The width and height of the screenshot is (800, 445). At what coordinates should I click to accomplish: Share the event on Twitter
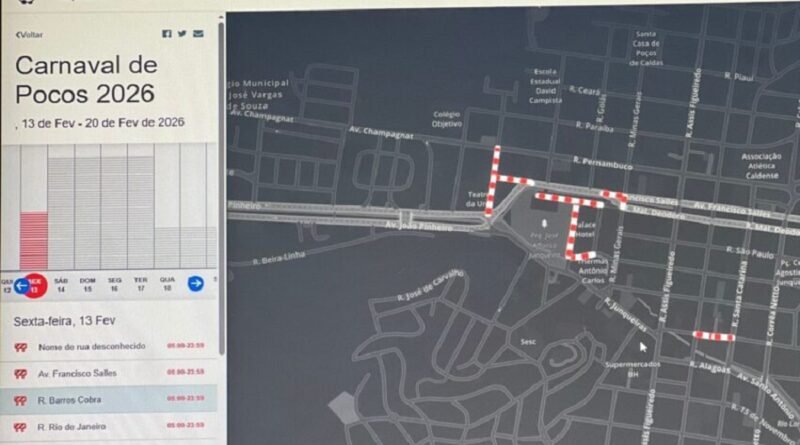pos(182,34)
